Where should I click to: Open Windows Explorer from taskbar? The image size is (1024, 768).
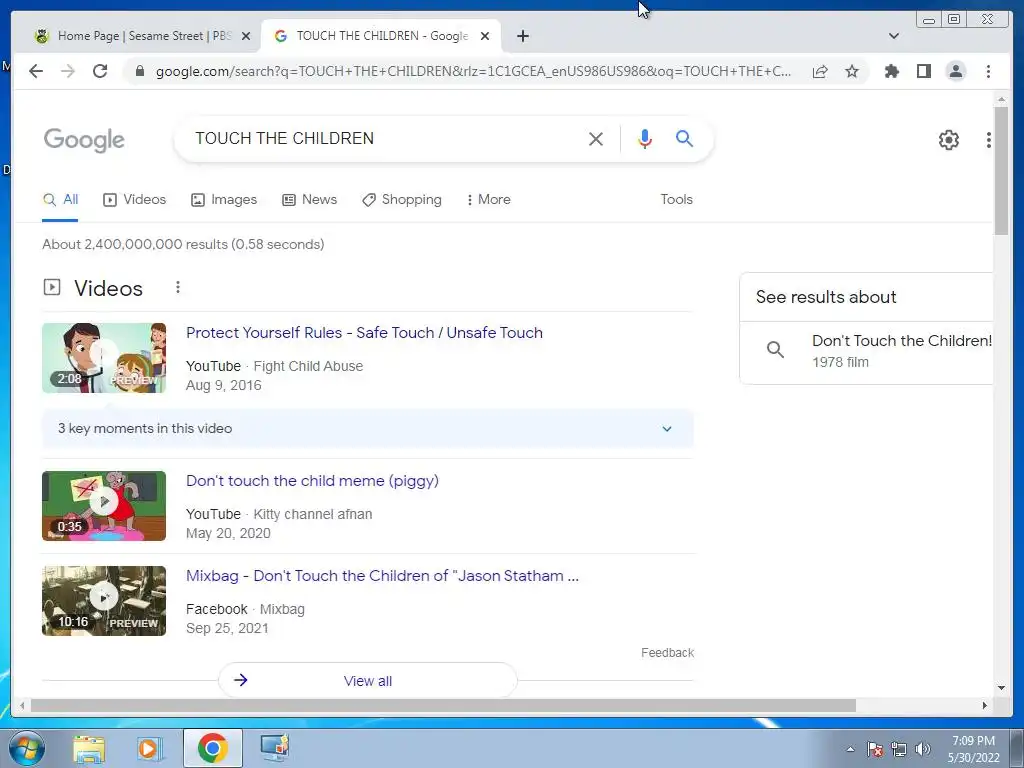[89, 748]
